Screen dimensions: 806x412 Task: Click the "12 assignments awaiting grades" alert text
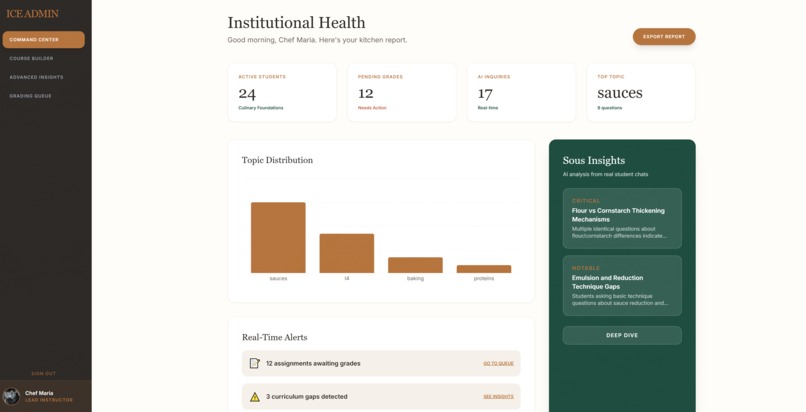[x=313, y=363]
